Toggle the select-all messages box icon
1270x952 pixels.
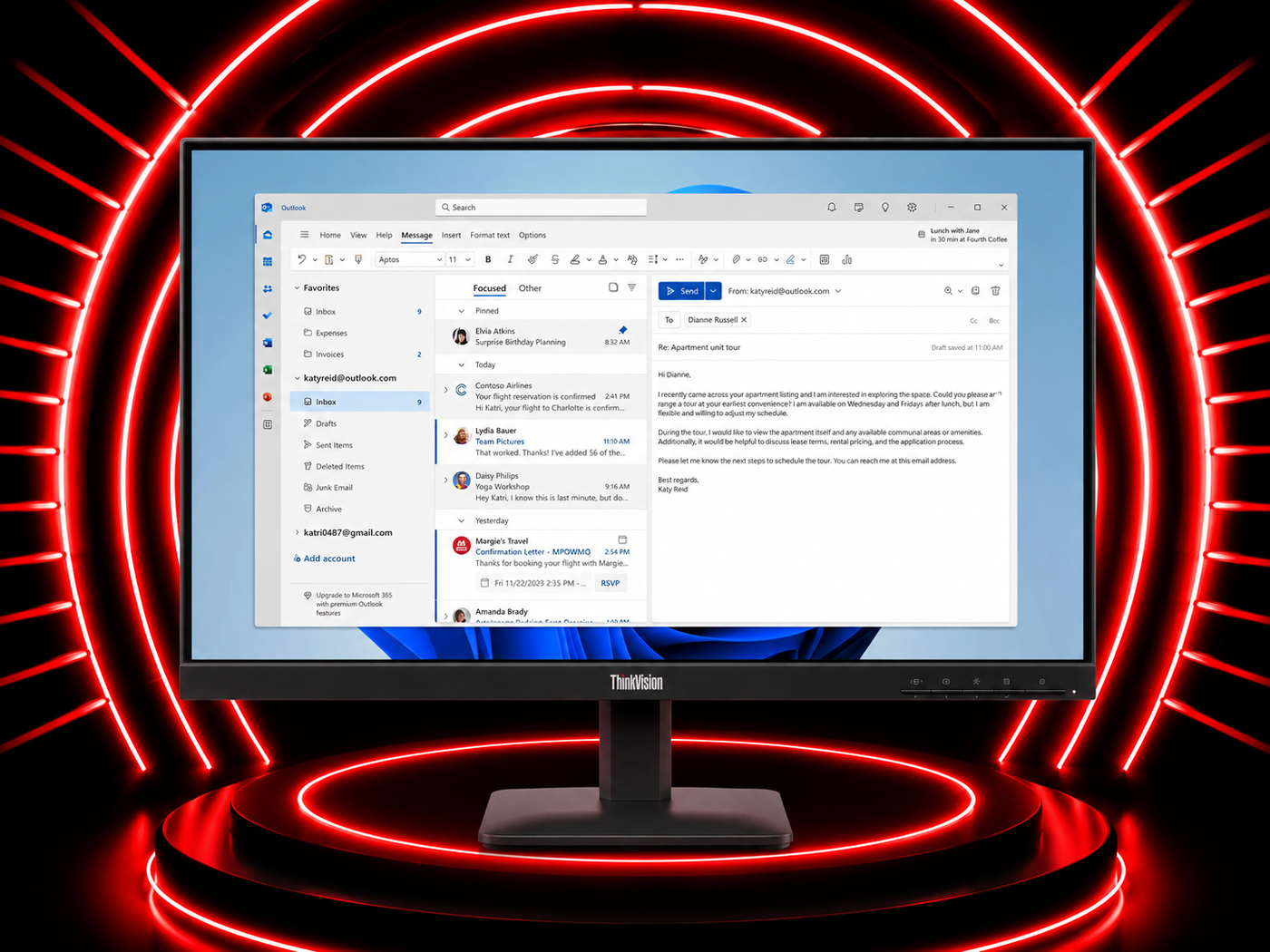(x=613, y=287)
